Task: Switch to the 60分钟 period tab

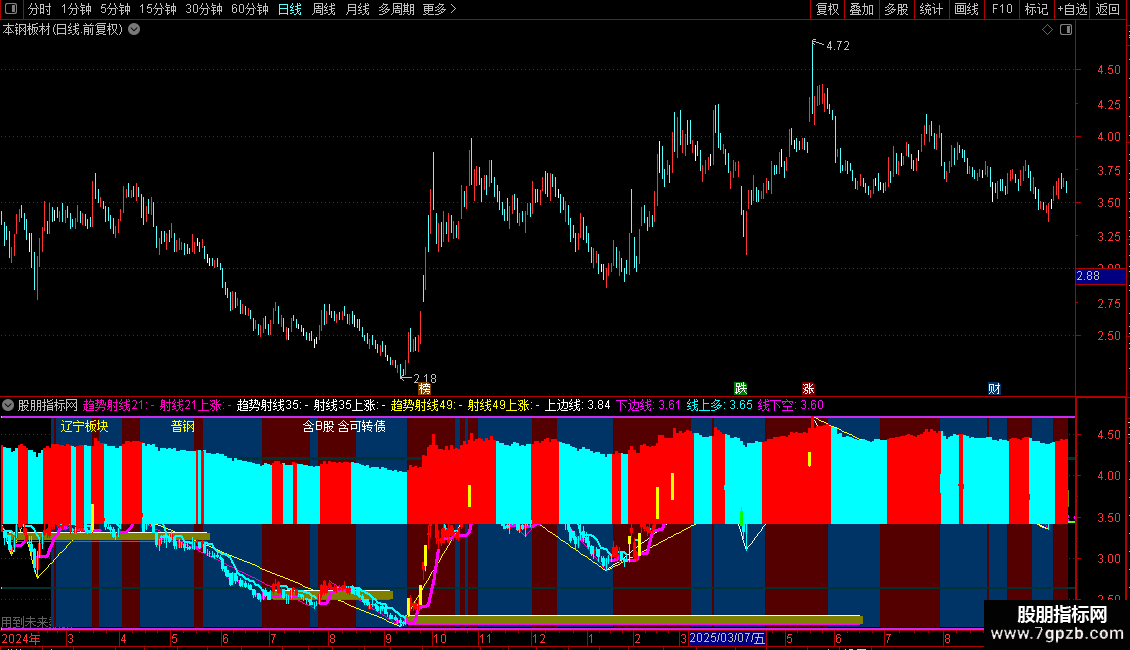Action: click(249, 9)
